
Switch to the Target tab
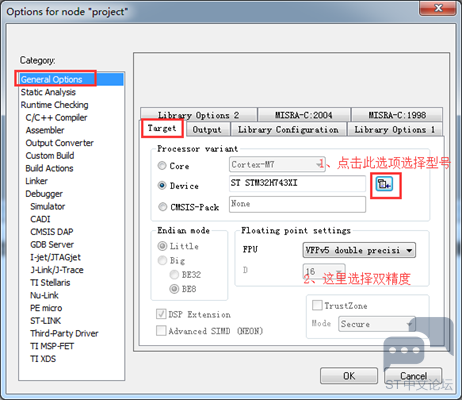162,128
